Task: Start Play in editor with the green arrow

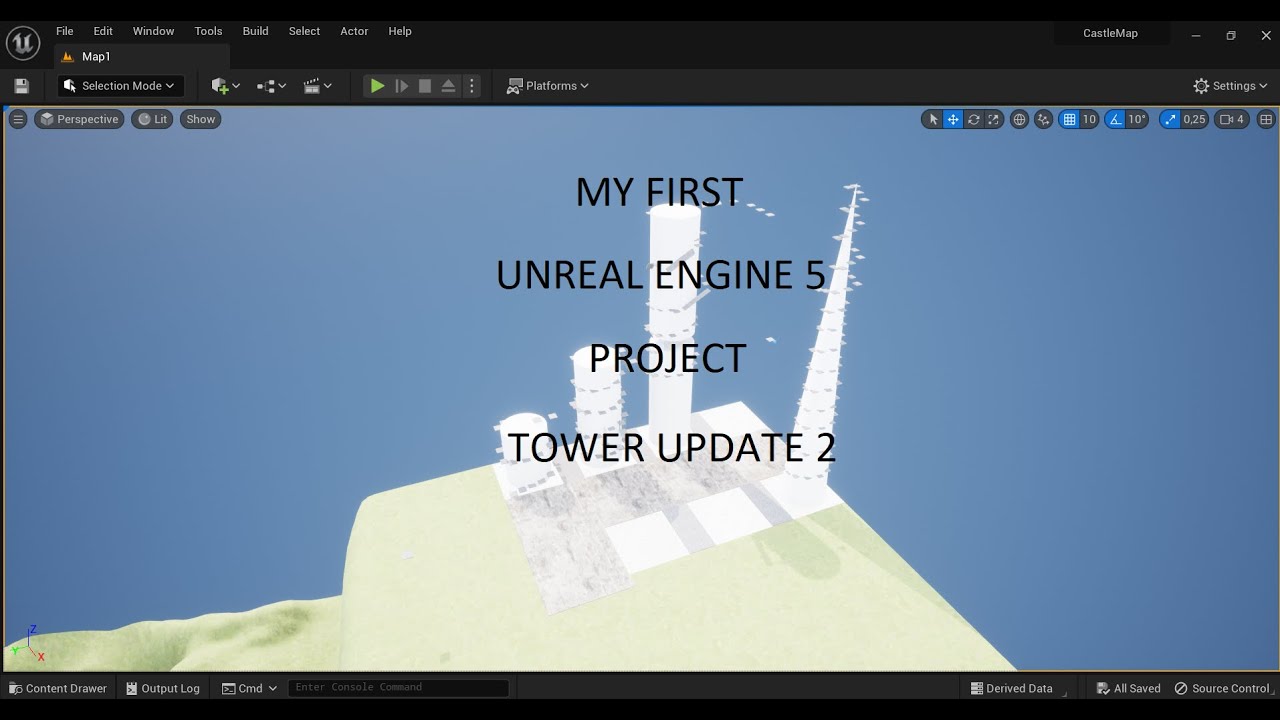Action: tap(377, 86)
